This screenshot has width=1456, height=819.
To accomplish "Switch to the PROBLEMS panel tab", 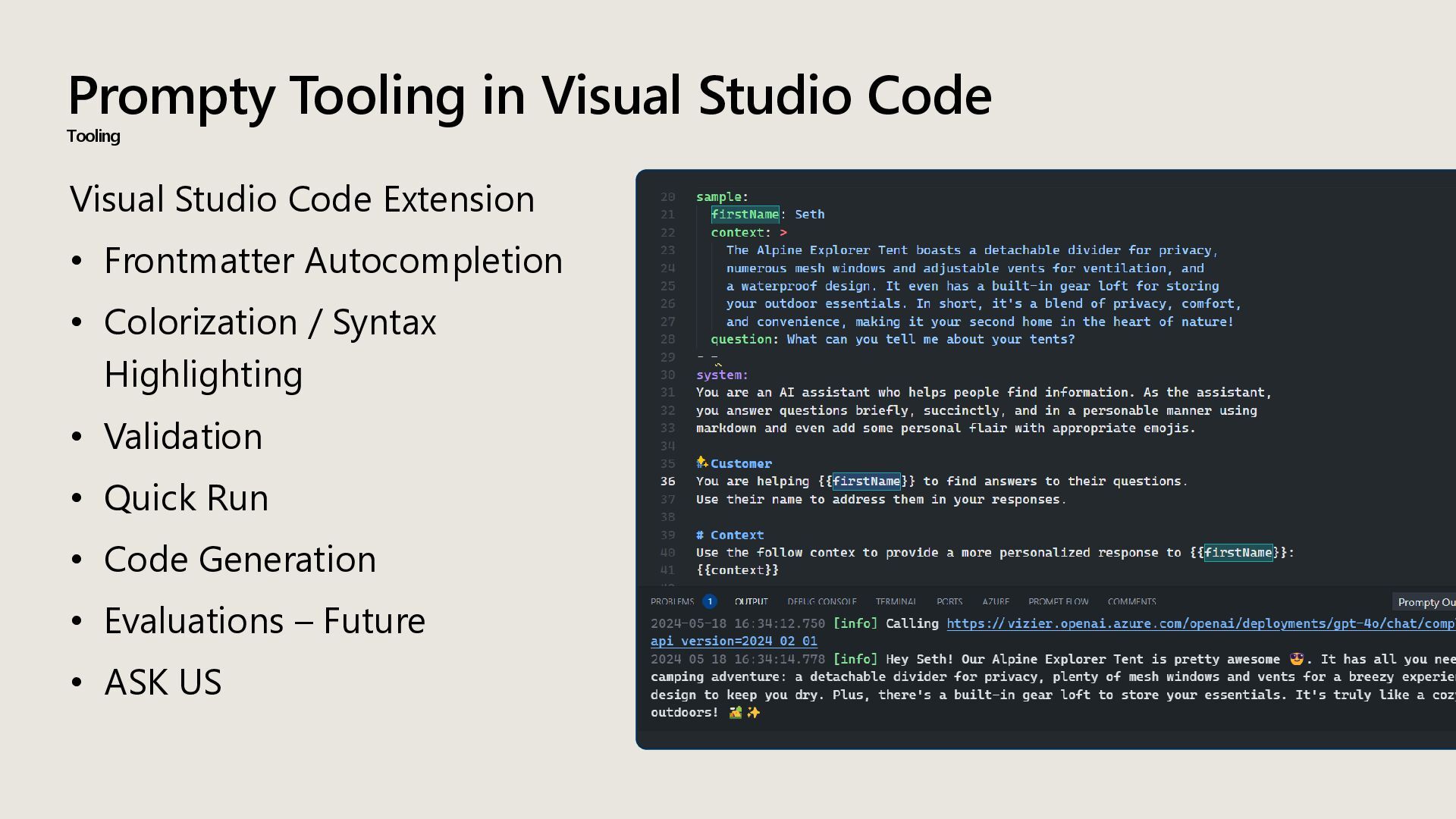I will 672,601.
